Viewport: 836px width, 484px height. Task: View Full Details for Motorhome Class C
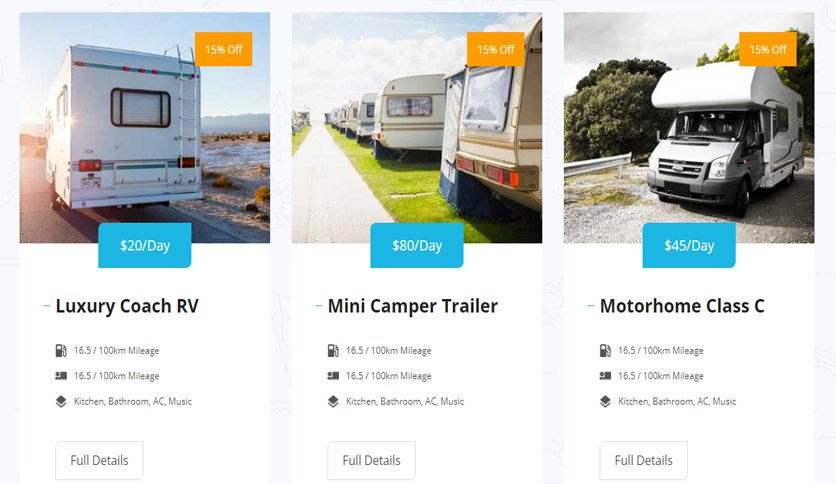coord(644,460)
